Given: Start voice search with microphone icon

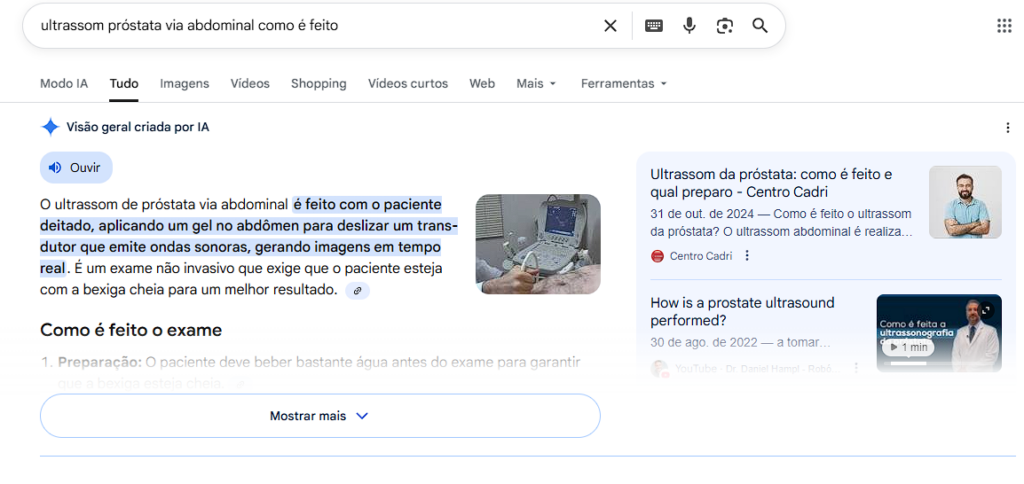Looking at the screenshot, I should pos(689,26).
